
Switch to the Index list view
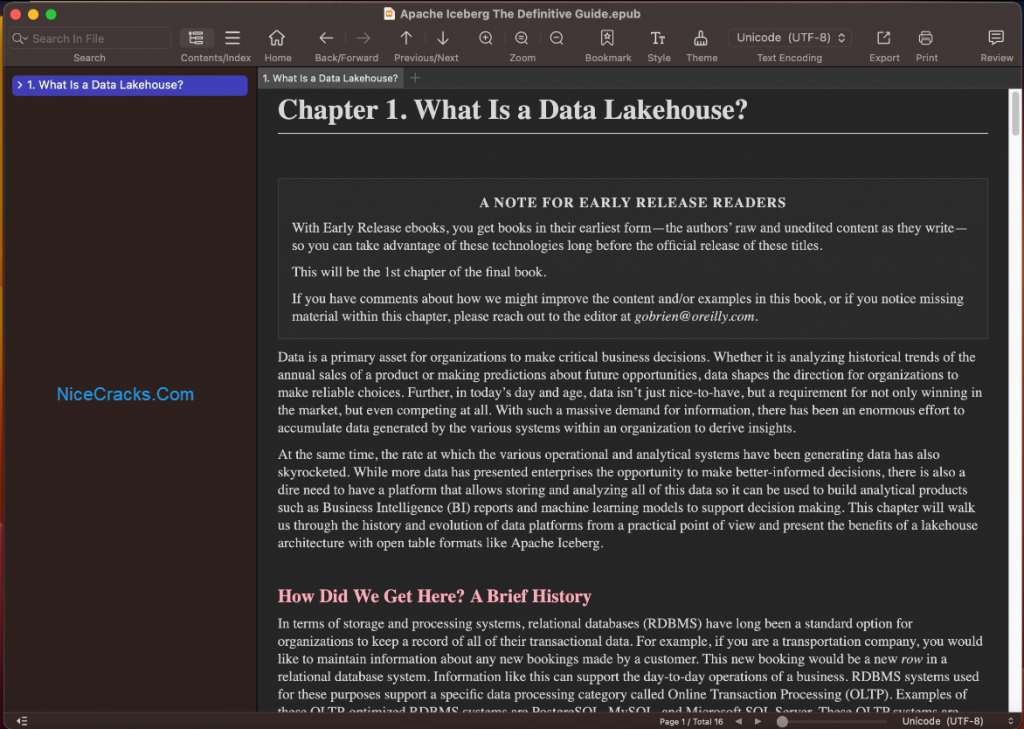(x=232, y=38)
